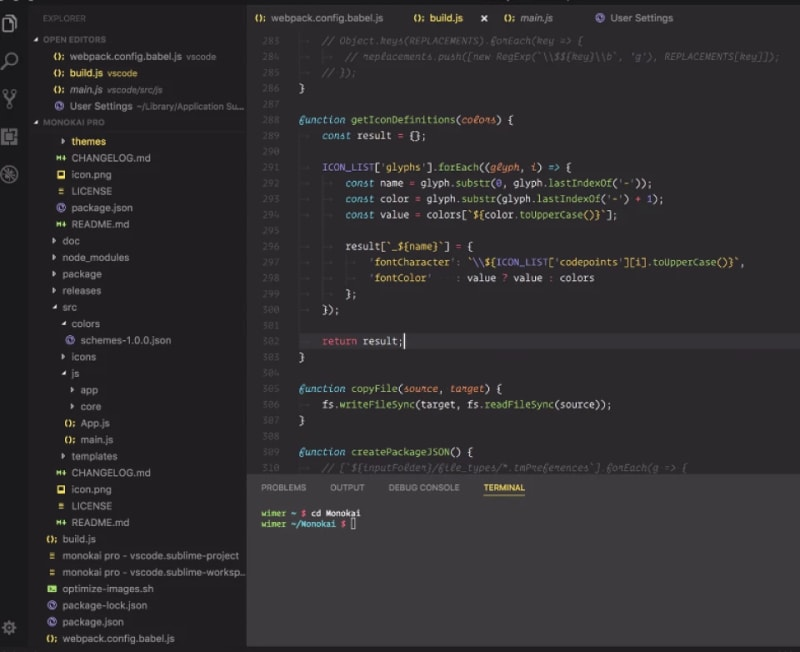Open the Search view in activity bar

coord(11,61)
